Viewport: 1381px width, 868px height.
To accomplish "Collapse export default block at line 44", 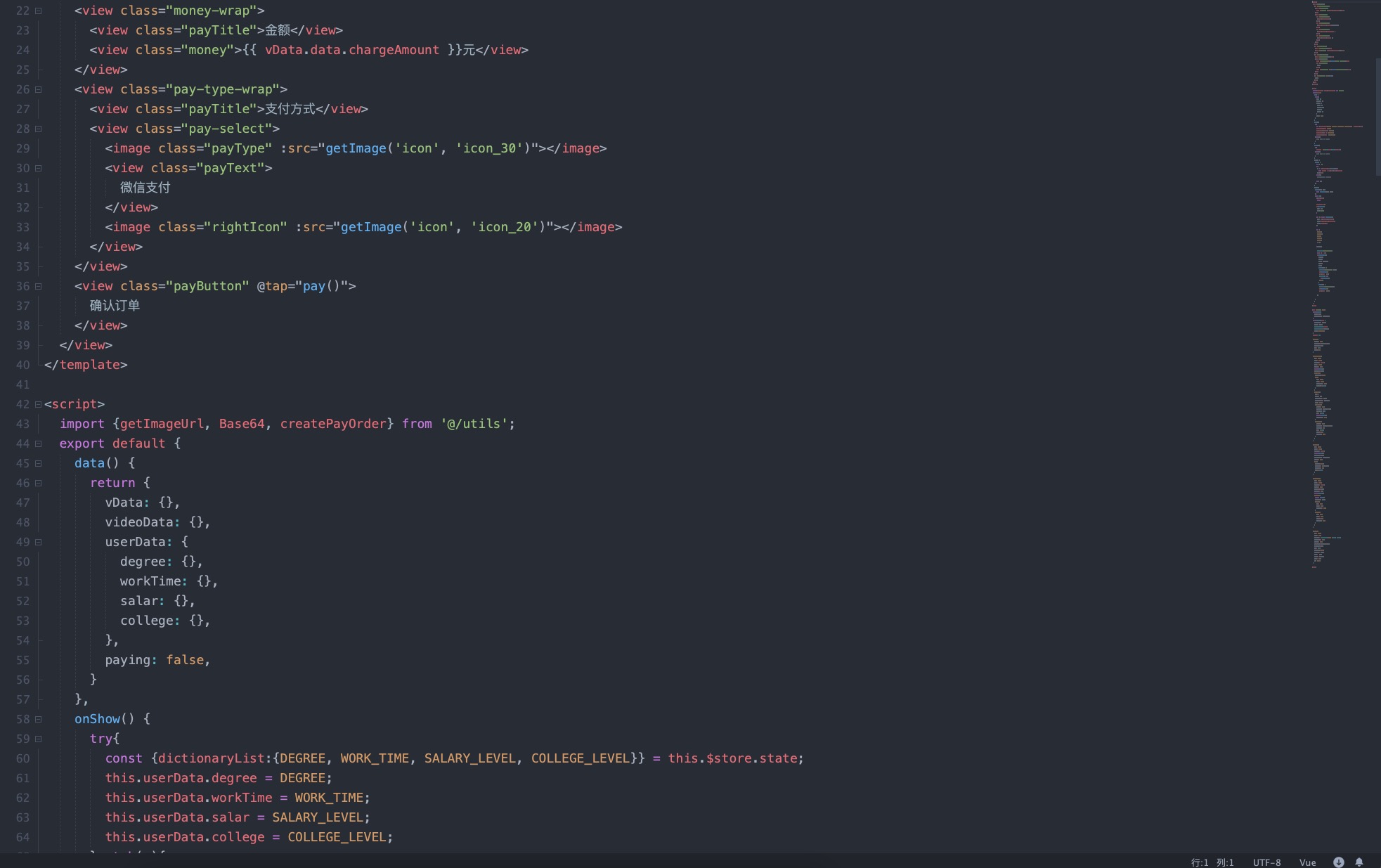I will coord(38,443).
